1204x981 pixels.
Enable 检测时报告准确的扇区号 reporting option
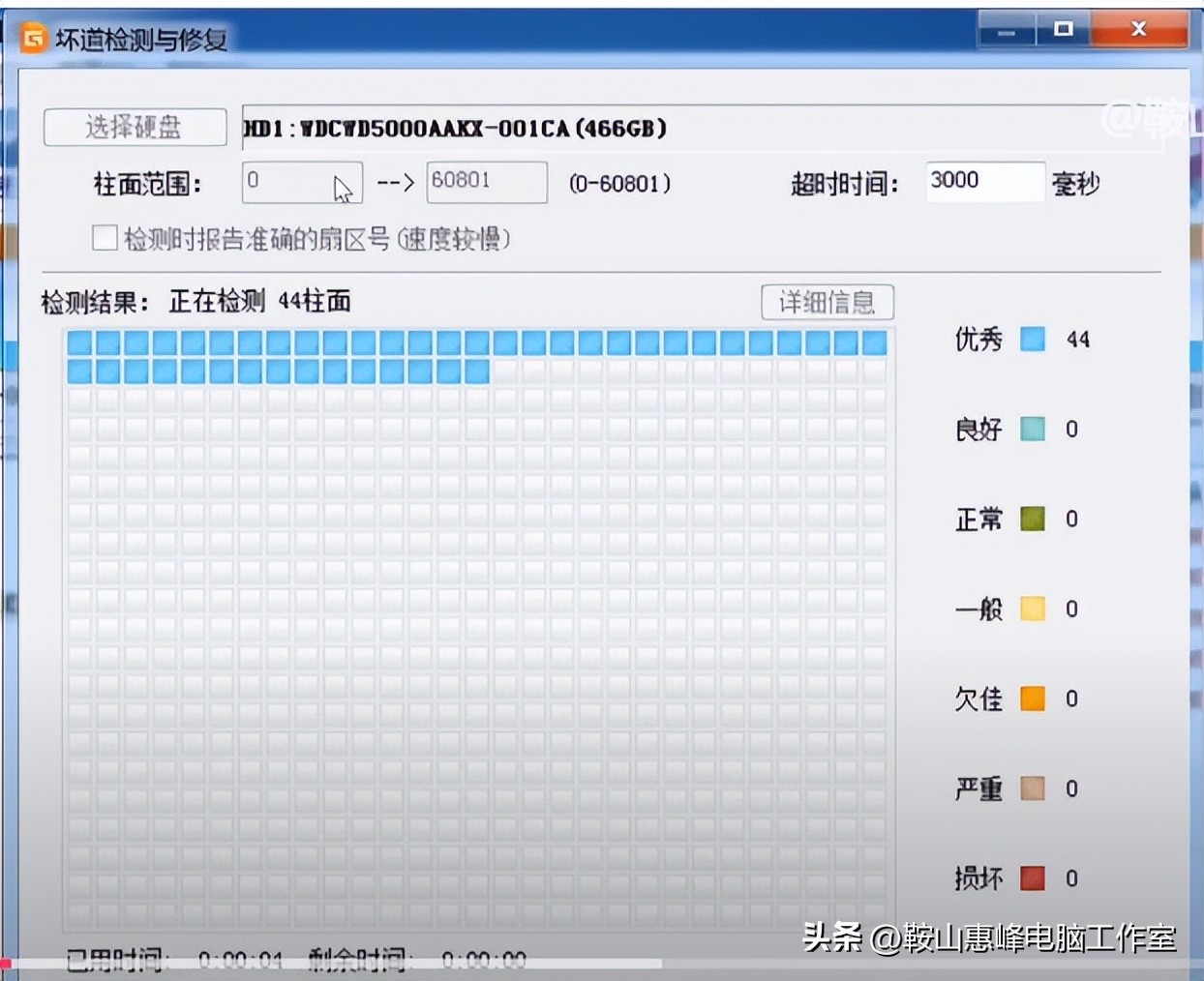[105, 238]
